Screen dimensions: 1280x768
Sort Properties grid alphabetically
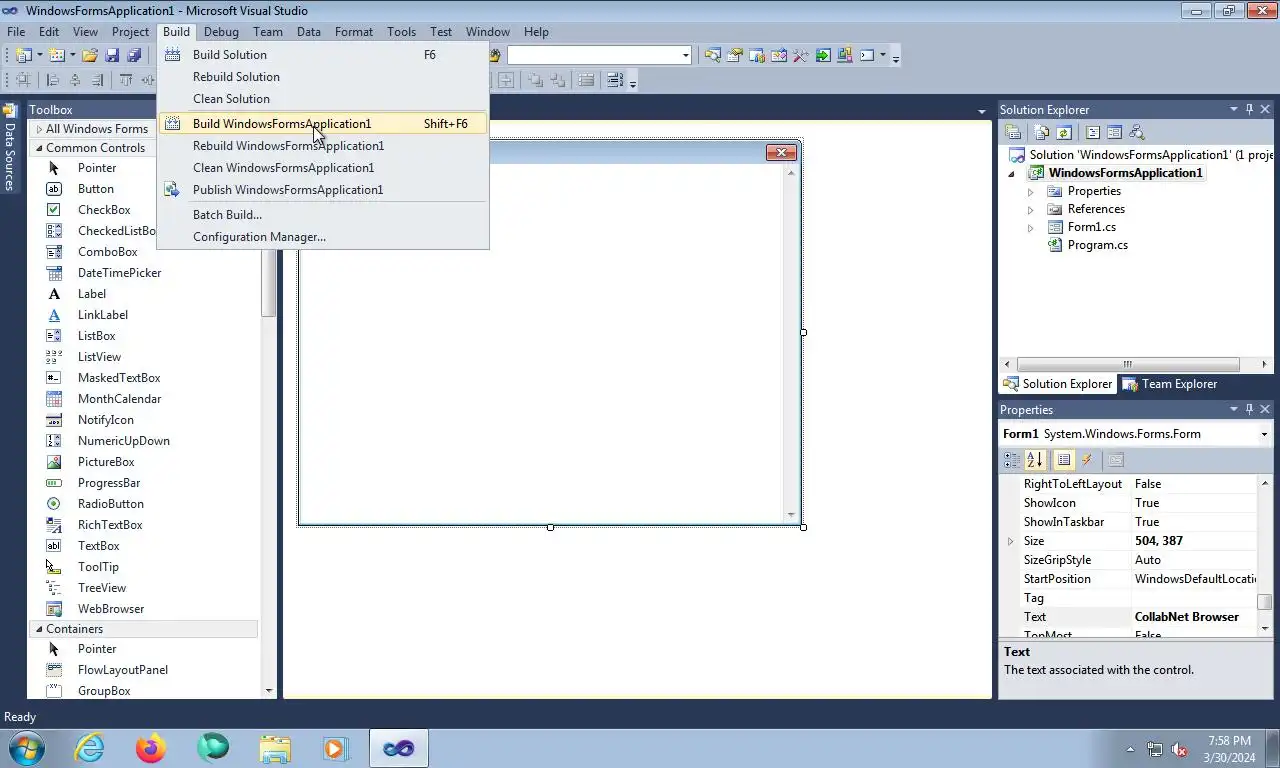(1035, 460)
